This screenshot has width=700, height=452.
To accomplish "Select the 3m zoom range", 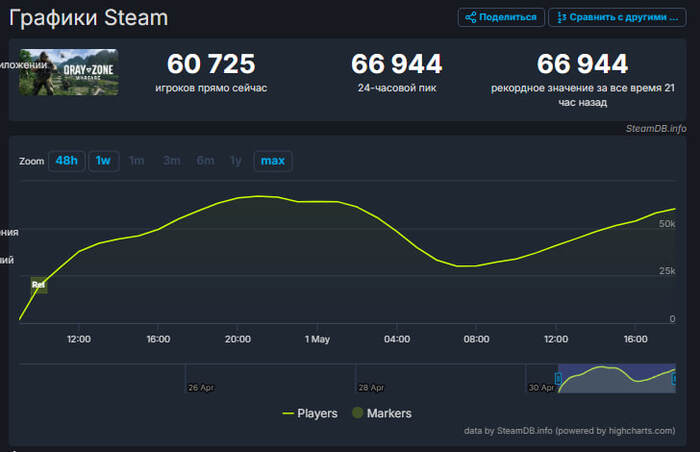I will (x=171, y=161).
